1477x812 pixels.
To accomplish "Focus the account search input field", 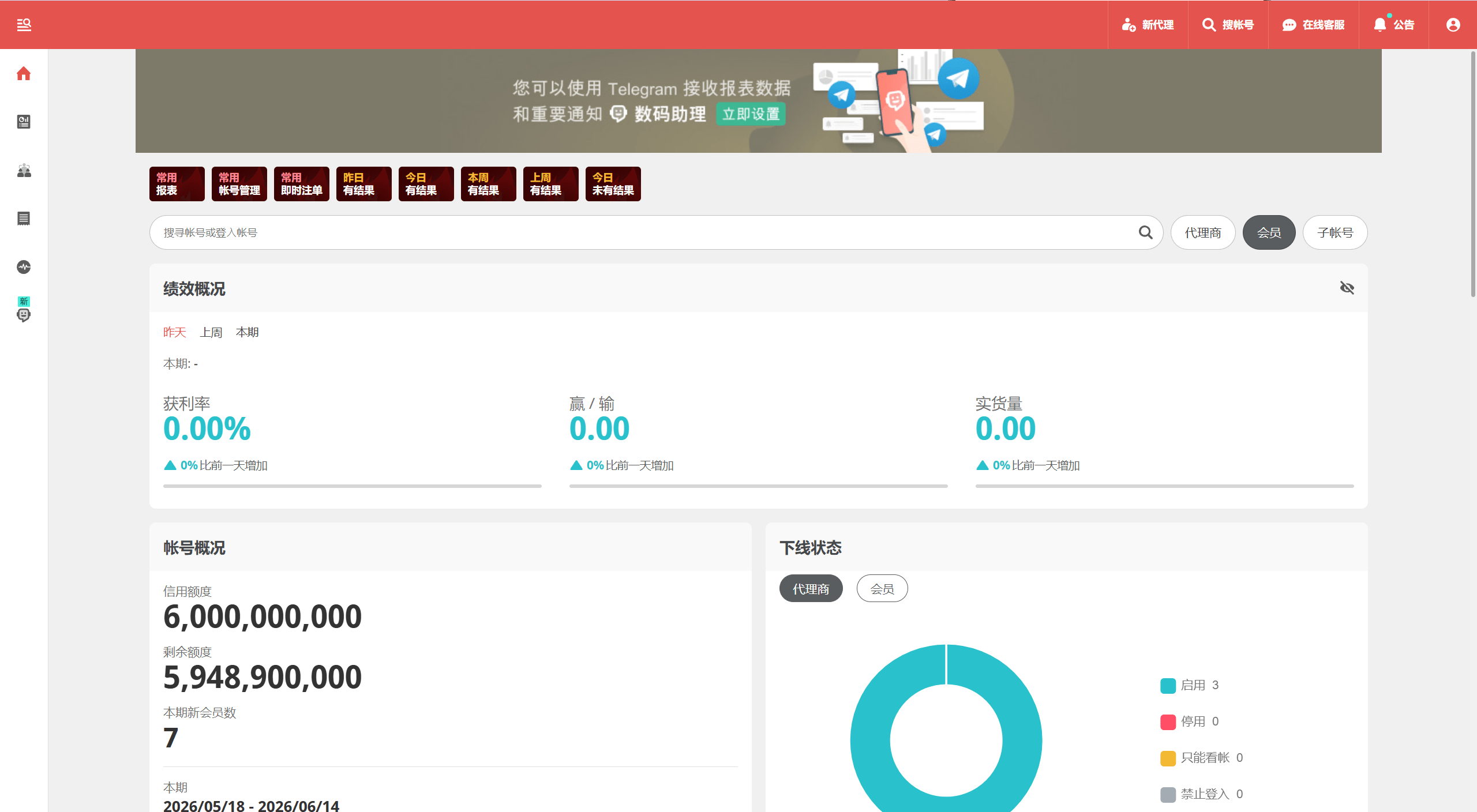I will [643, 232].
